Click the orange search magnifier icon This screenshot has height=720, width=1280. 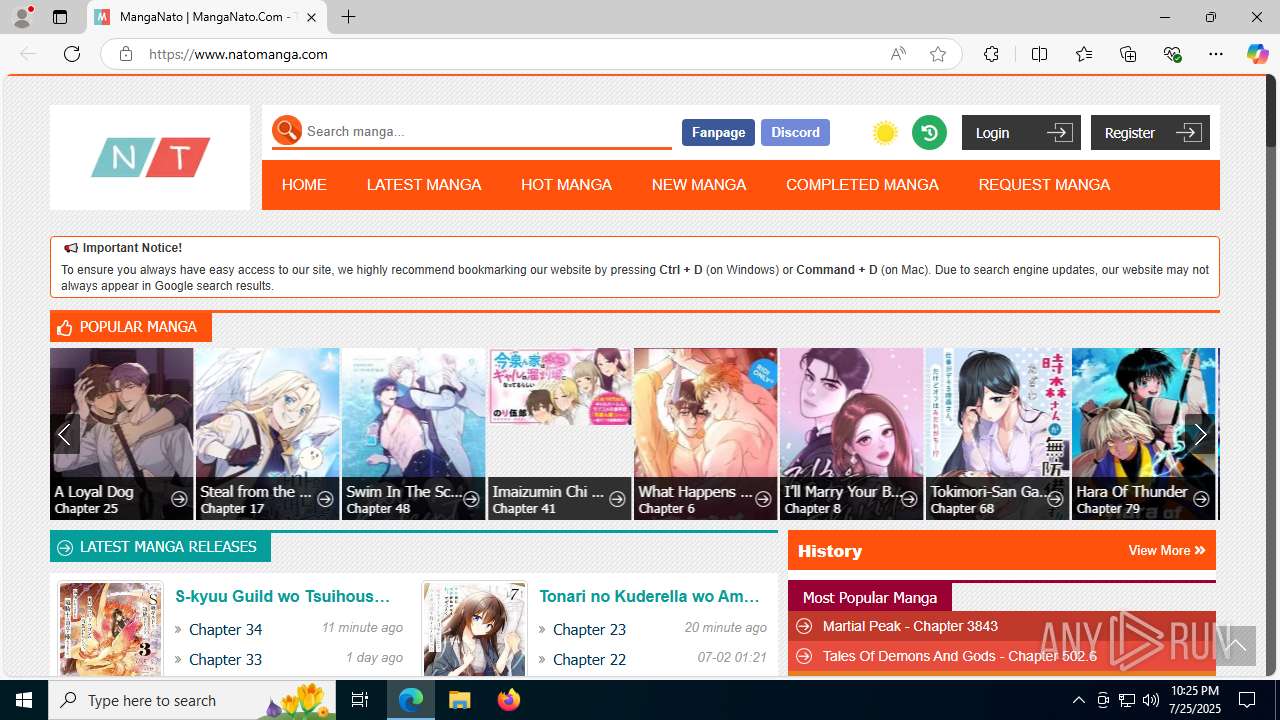pyautogui.click(x=287, y=130)
